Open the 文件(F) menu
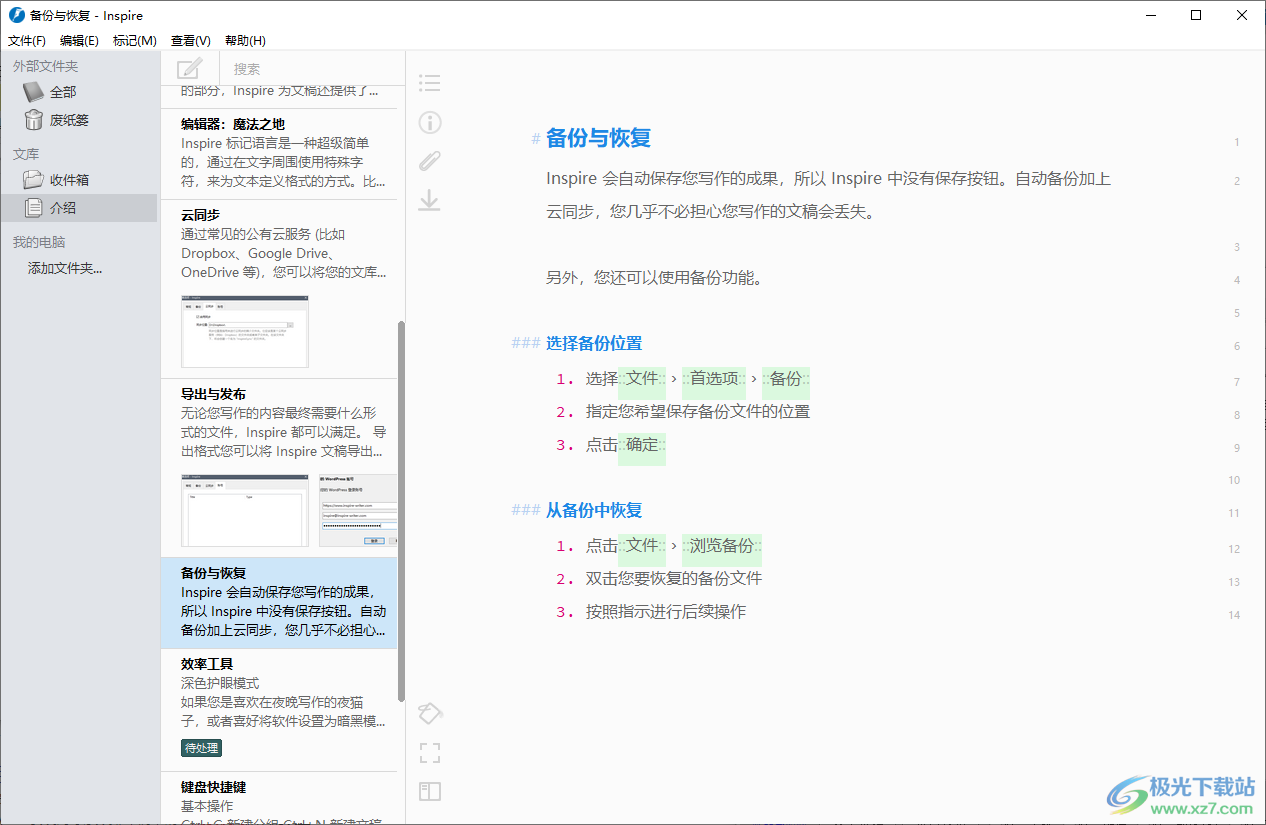 coord(27,41)
